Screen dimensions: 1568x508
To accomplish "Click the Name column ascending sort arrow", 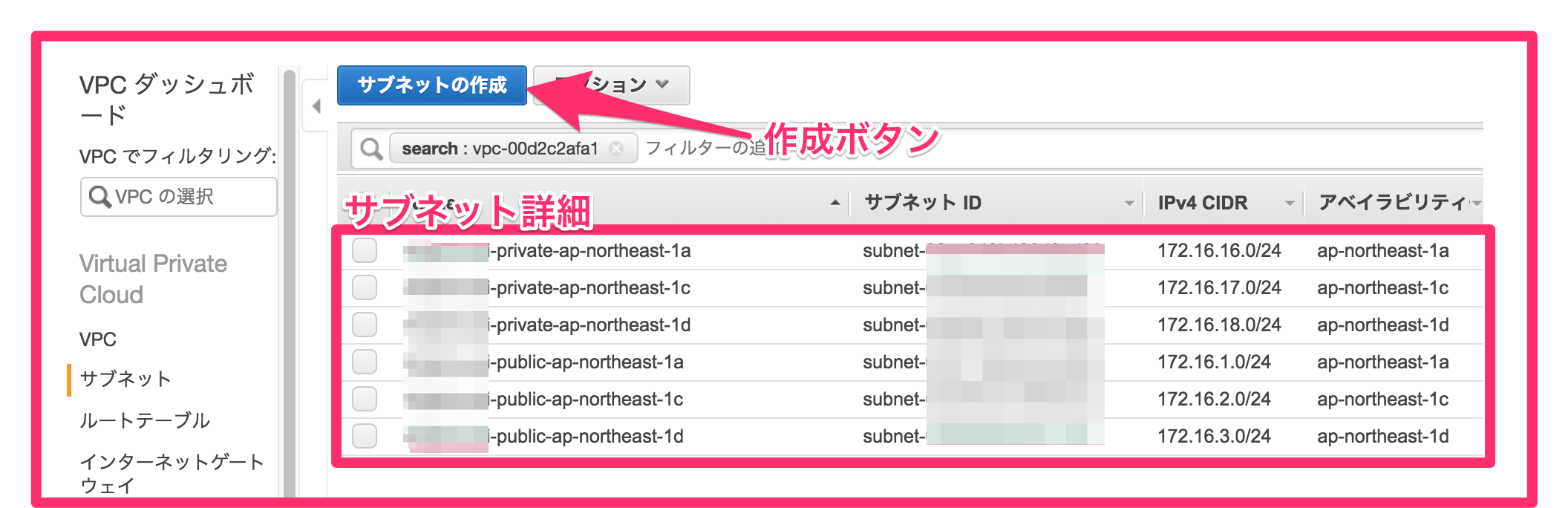I will pyautogui.click(x=835, y=203).
